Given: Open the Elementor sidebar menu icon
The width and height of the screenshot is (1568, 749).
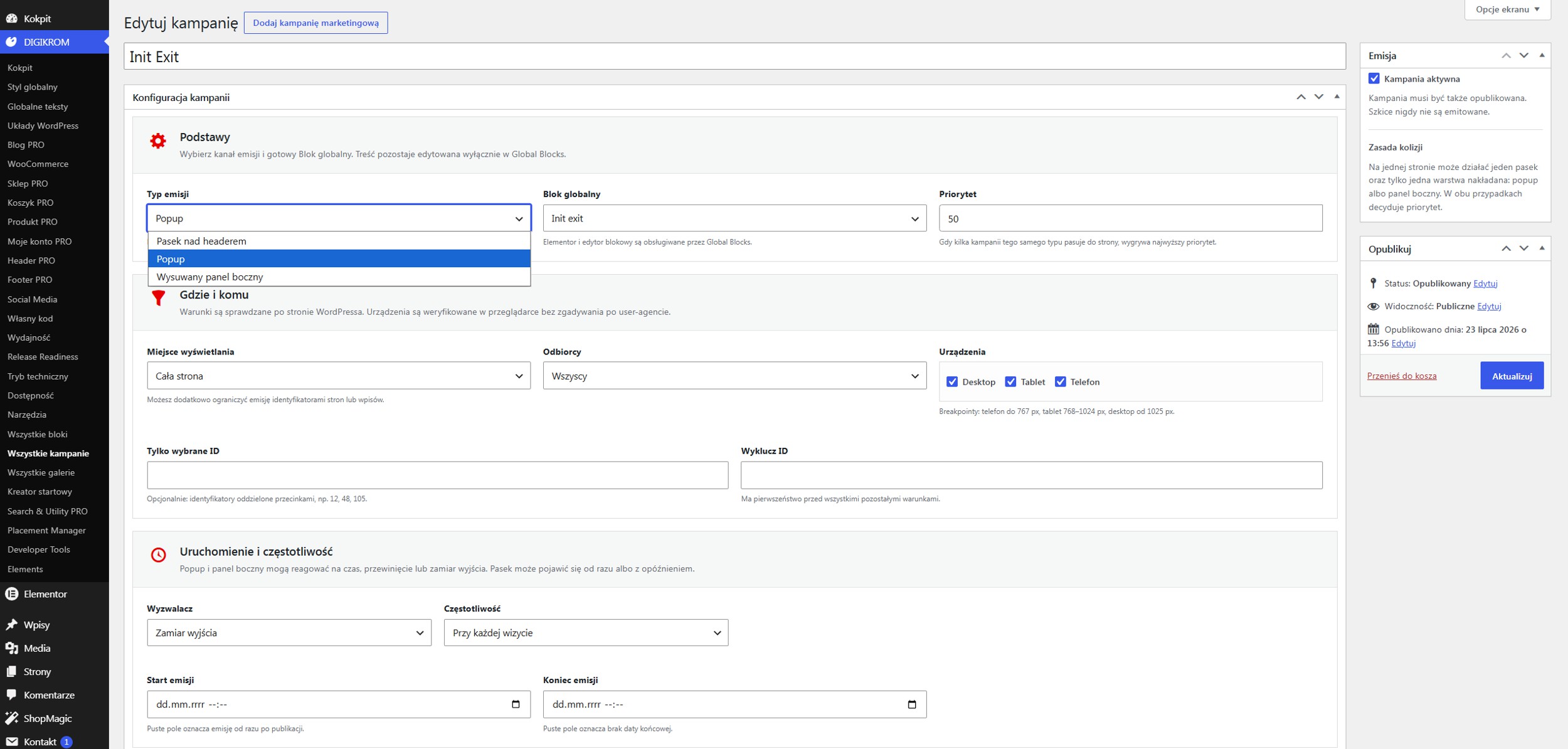Looking at the screenshot, I should (12, 593).
